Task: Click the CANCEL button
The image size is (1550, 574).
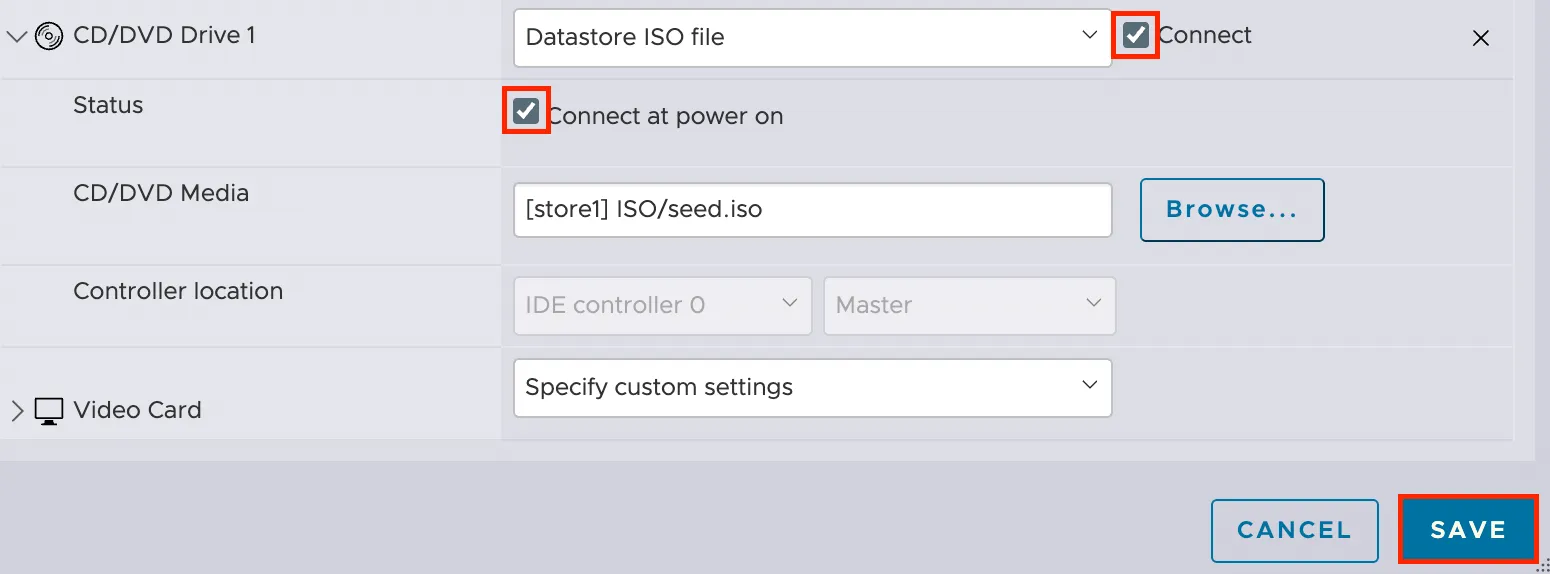Action: tap(1294, 530)
